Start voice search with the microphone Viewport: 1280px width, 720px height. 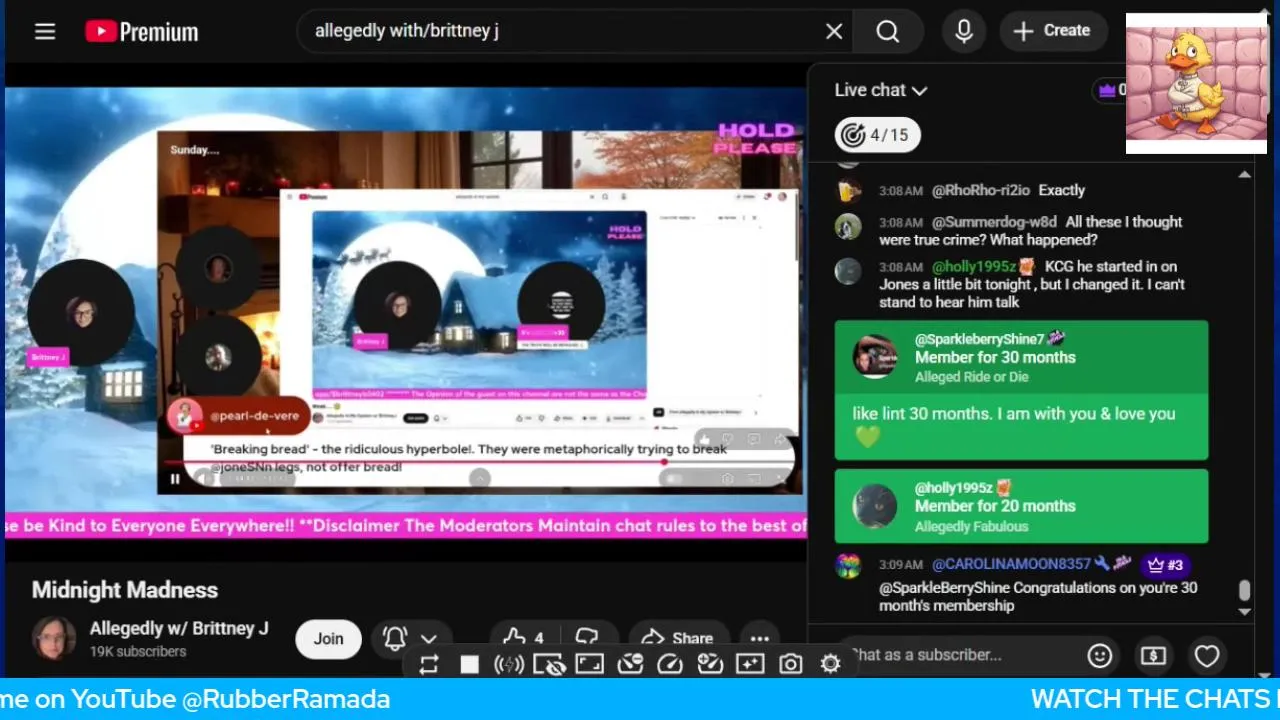[964, 31]
